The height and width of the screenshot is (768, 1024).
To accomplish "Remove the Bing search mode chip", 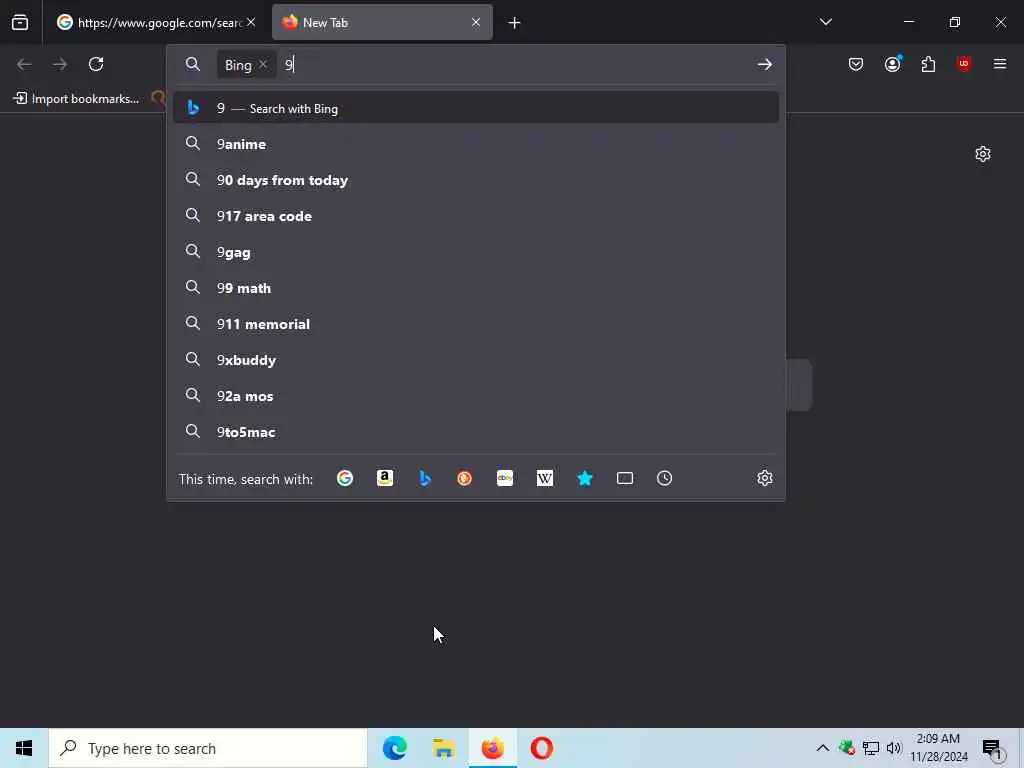I will click(x=263, y=64).
